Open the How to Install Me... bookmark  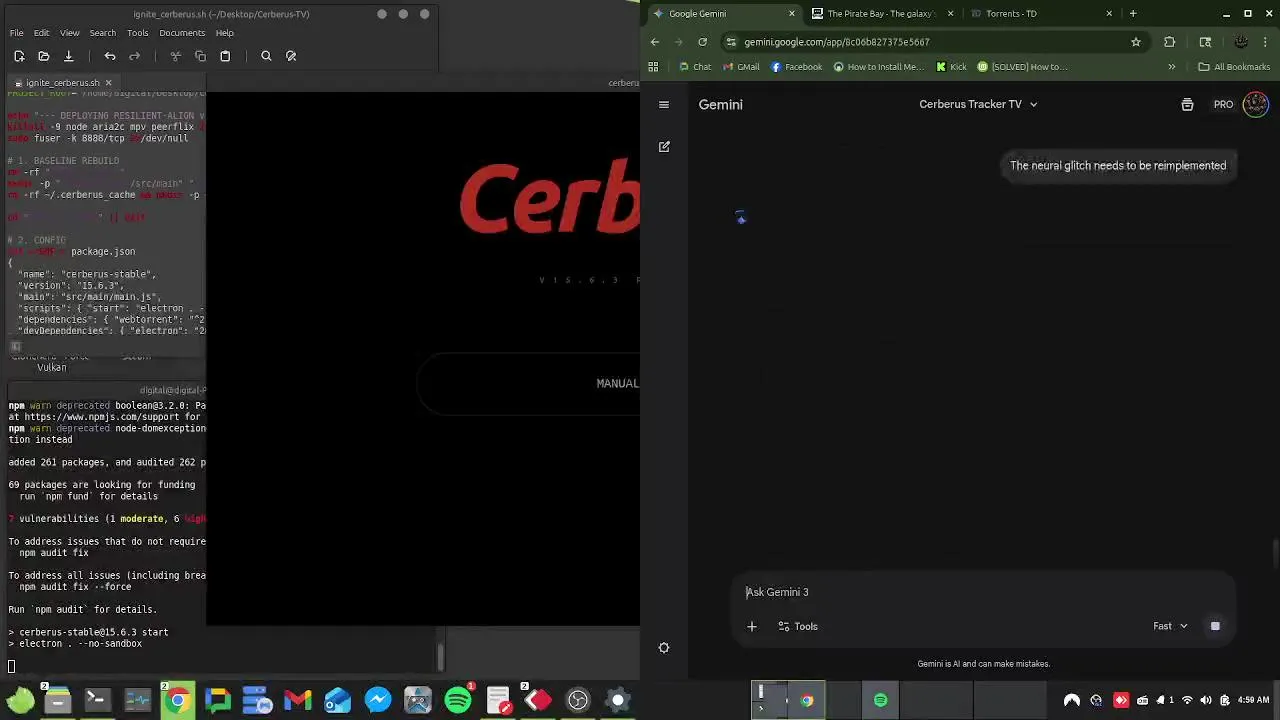(879, 67)
